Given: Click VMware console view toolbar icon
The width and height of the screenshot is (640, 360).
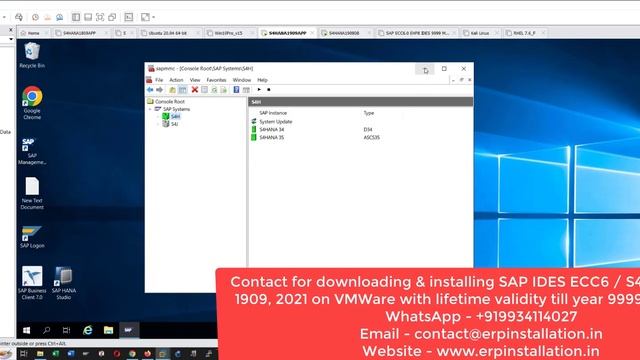Looking at the screenshot, I should (x=129, y=17).
